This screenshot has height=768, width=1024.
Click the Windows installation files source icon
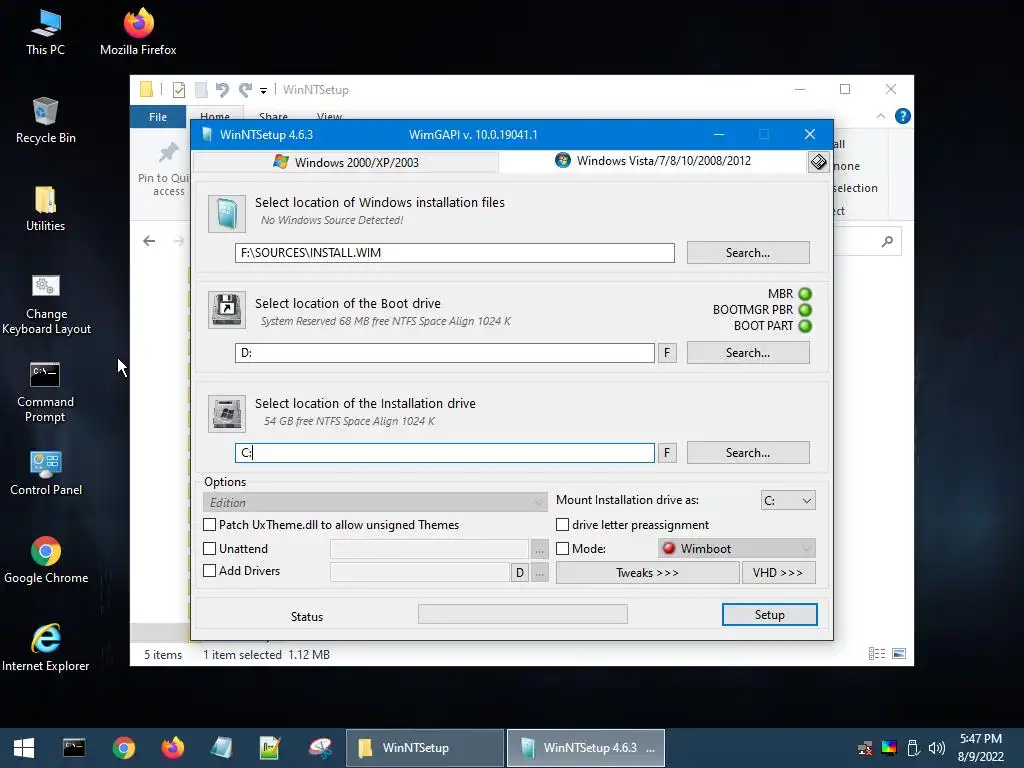(x=227, y=214)
